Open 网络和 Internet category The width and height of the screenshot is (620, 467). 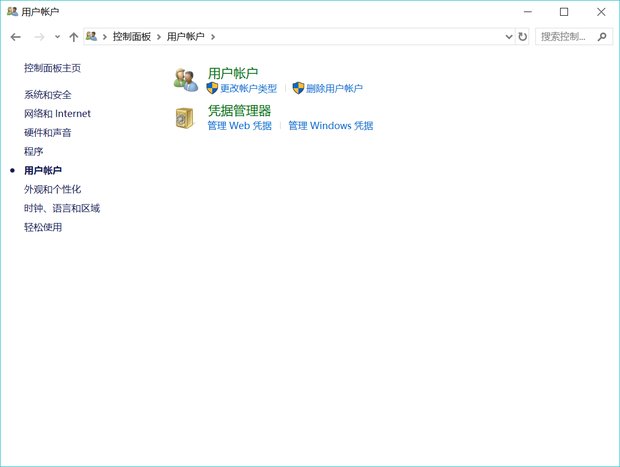pyautogui.click(x=57, y=114)
